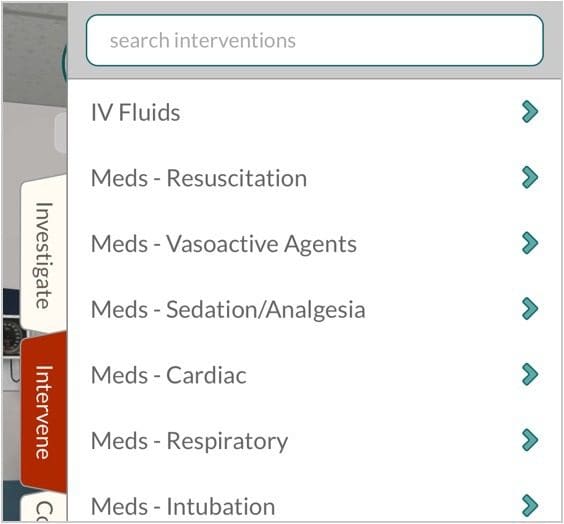Click the chevron next to Meds - Vasoactive Agents
Viewport: 564px width, 524px height.
tap(530, 243)
